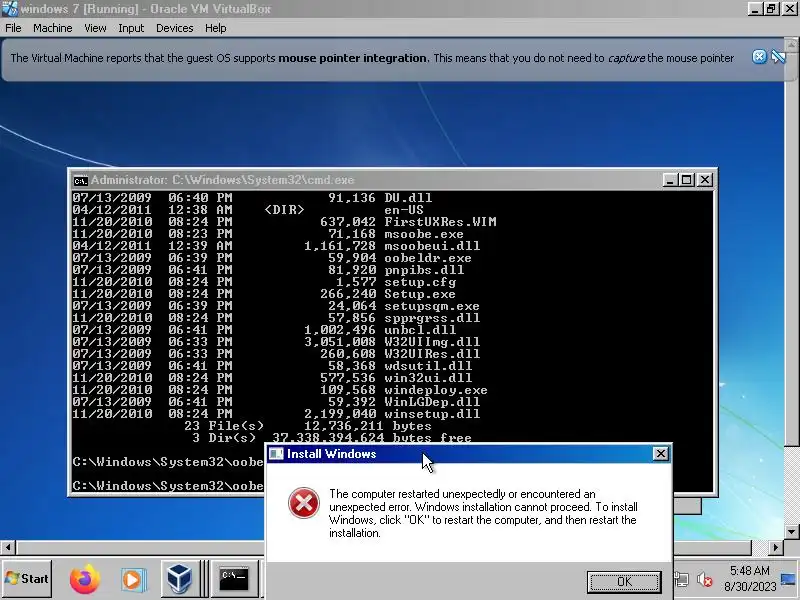
Task: Click the en-US directory entry
Action: (248, 210)
